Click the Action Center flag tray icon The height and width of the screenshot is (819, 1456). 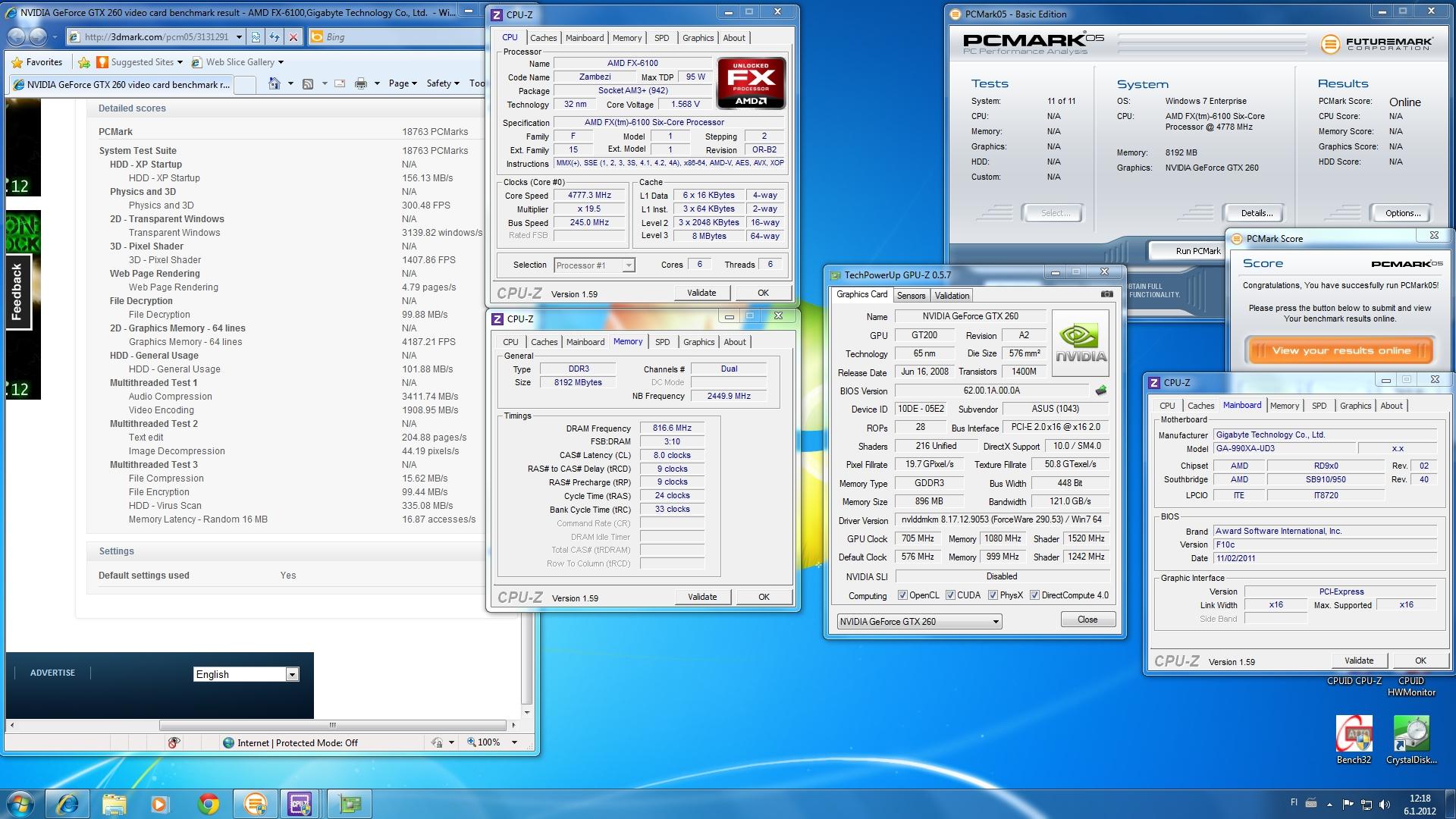1348,805
